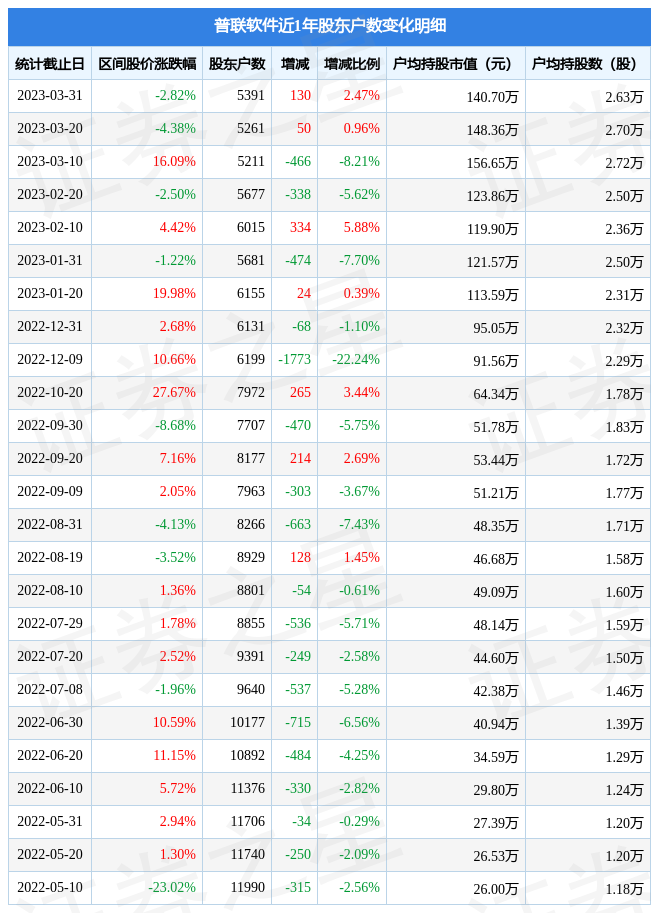Click the 股东户数 column header
This screenshot has width=651, height=913.
(237, 63)
